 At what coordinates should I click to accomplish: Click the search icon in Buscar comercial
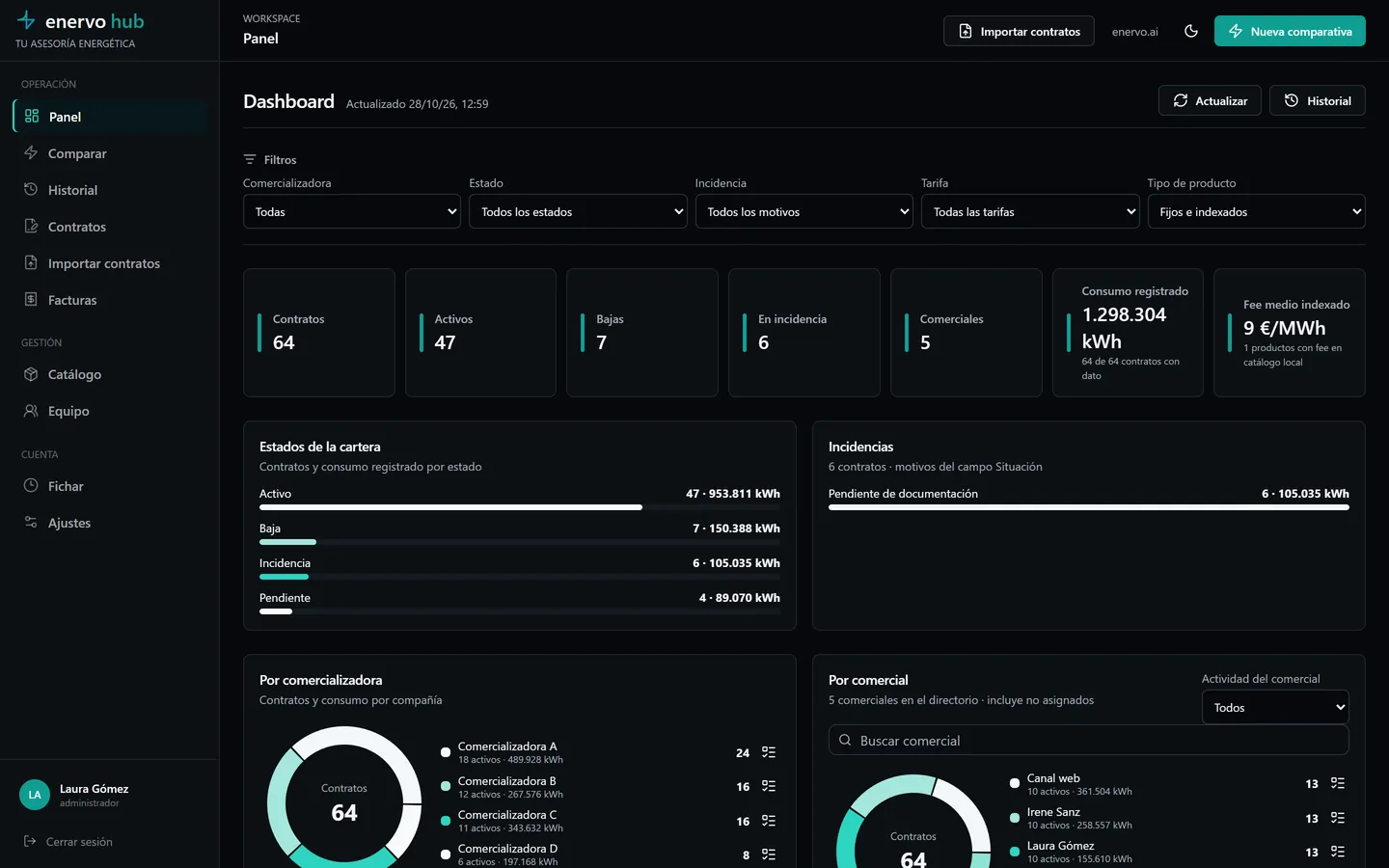point(845,741)
